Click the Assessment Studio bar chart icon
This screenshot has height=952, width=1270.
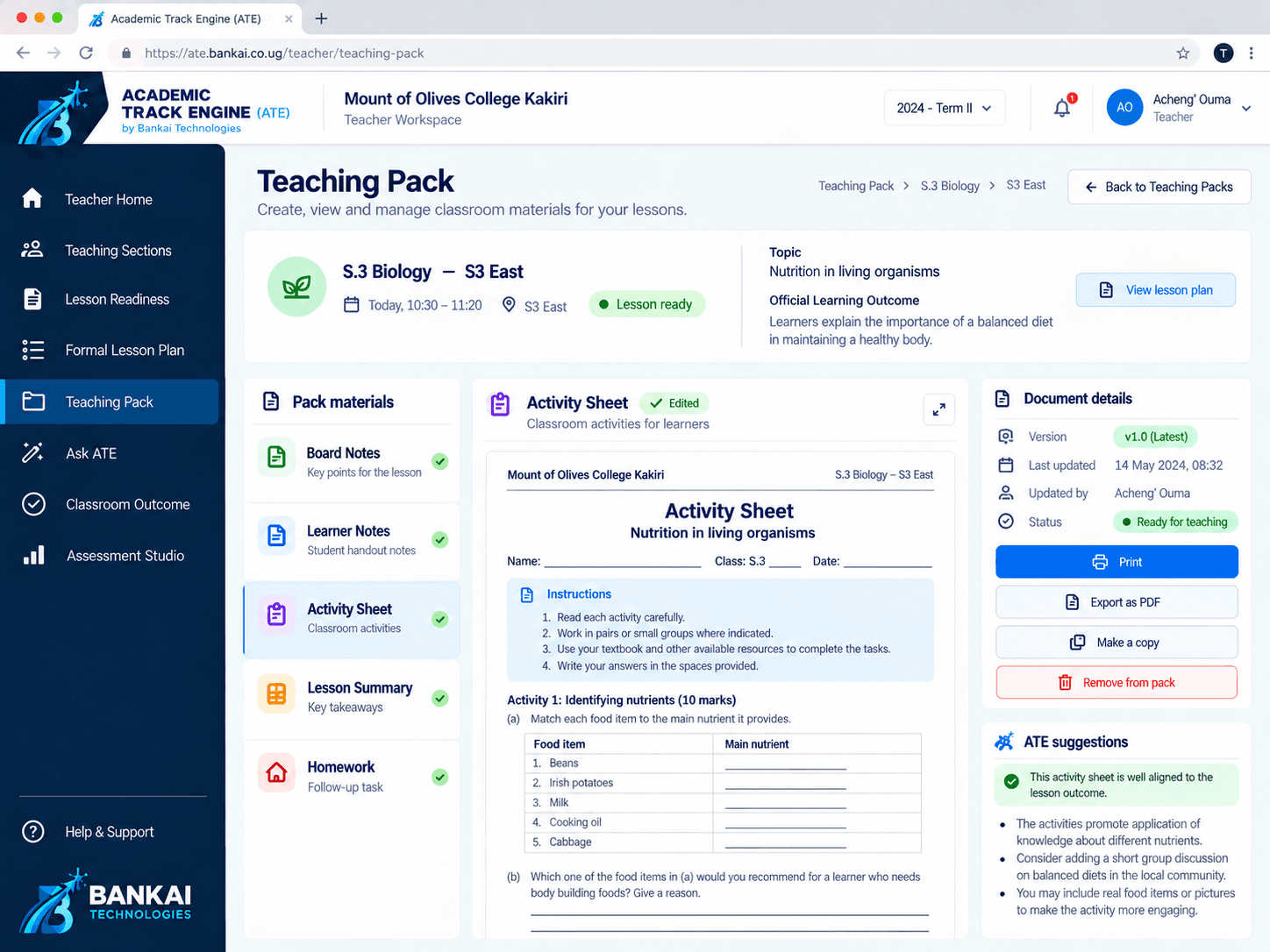(33, 555)
